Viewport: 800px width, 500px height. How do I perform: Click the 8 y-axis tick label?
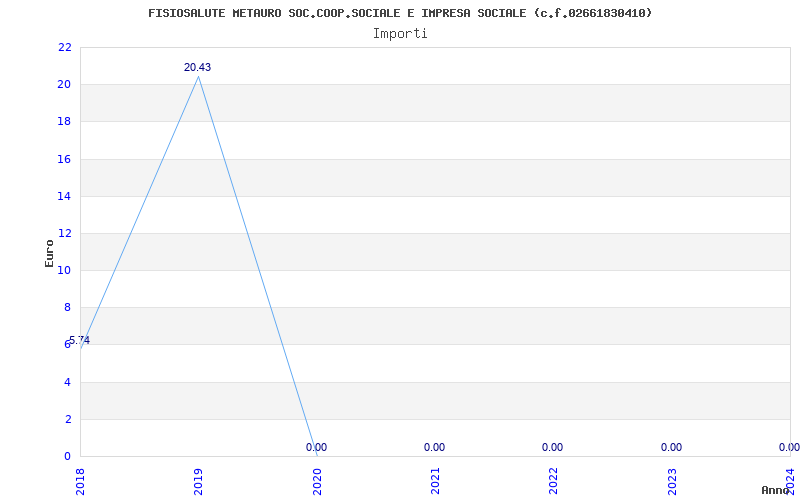(x=67, y=308)
